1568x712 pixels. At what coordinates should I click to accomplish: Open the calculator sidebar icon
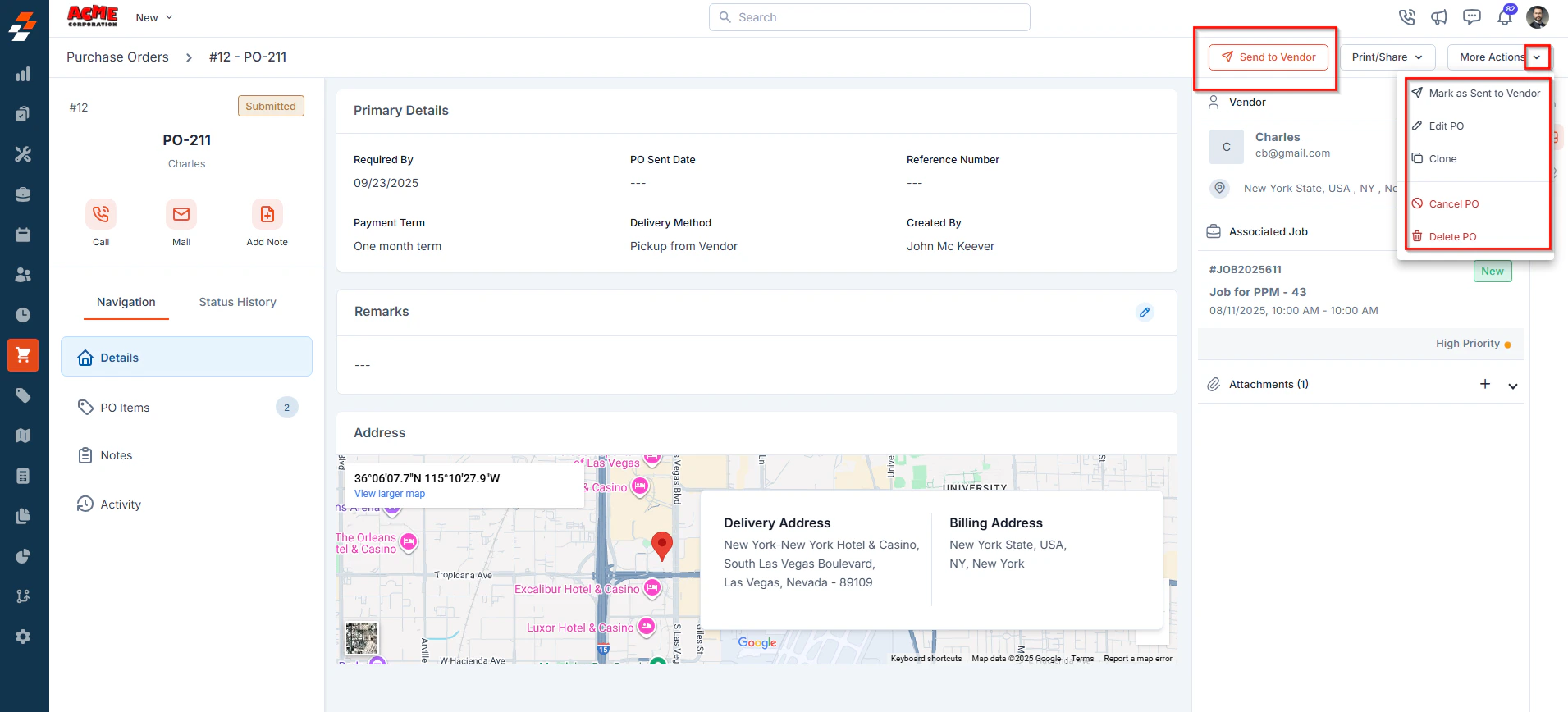tap(23, 476)
